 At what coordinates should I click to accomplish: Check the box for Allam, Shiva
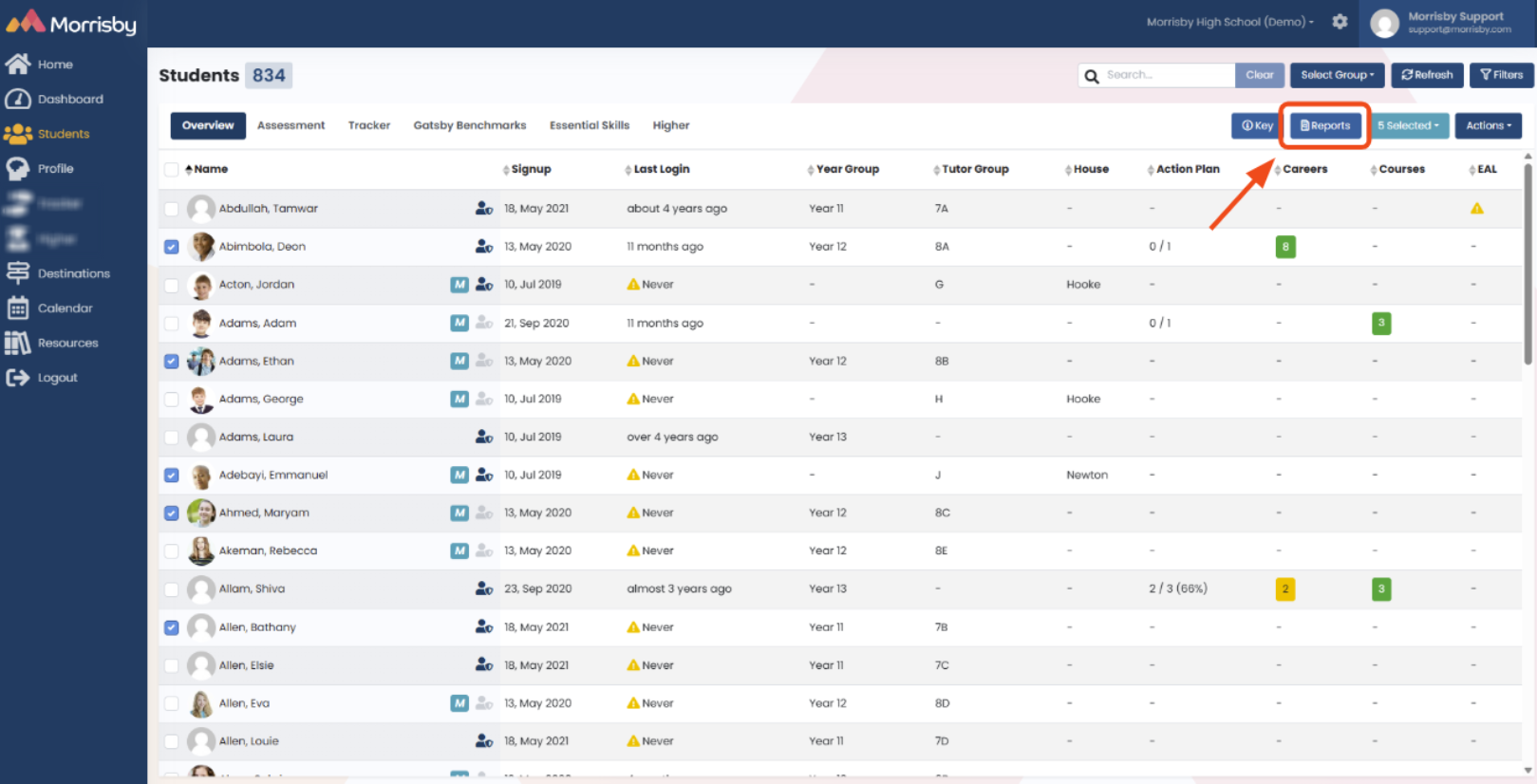tap(171, 589)
